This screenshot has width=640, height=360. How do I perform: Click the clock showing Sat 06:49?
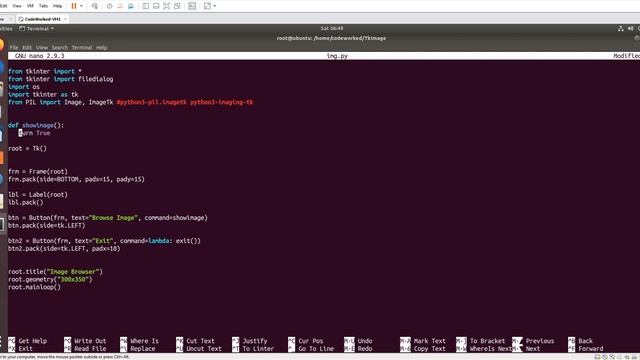(332, 29)
